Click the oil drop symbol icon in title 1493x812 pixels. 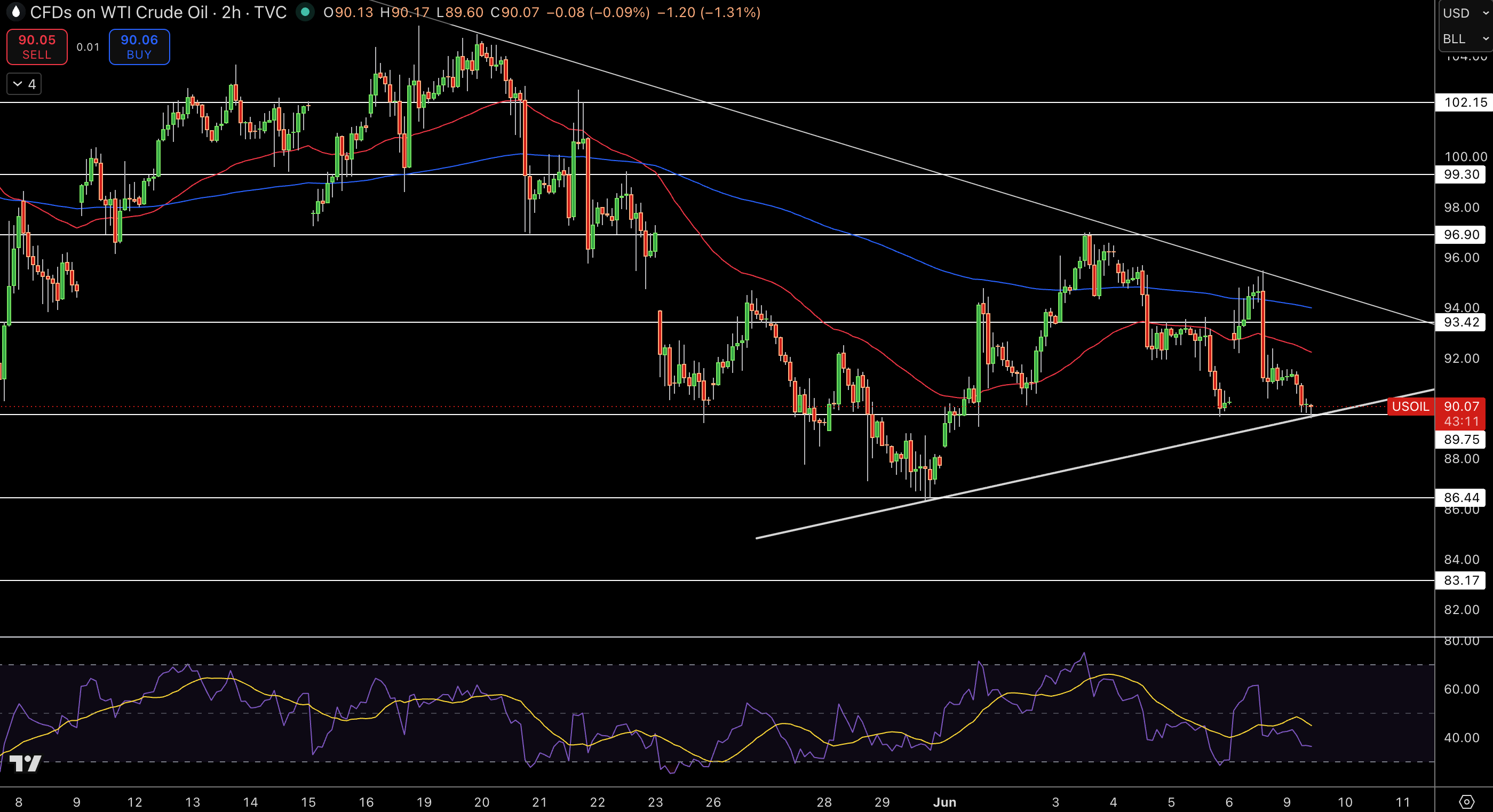click(15, 12)
